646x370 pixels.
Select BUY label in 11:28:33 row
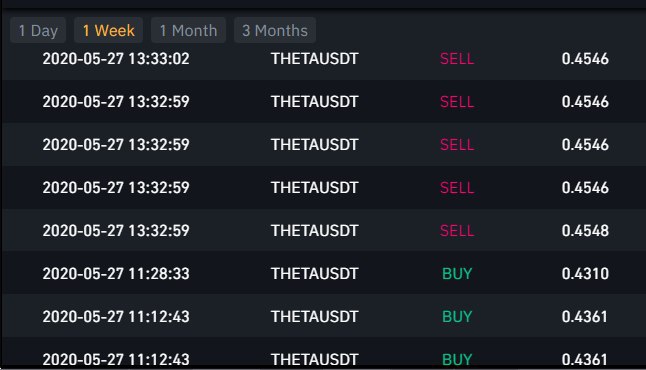click(457, 274)
